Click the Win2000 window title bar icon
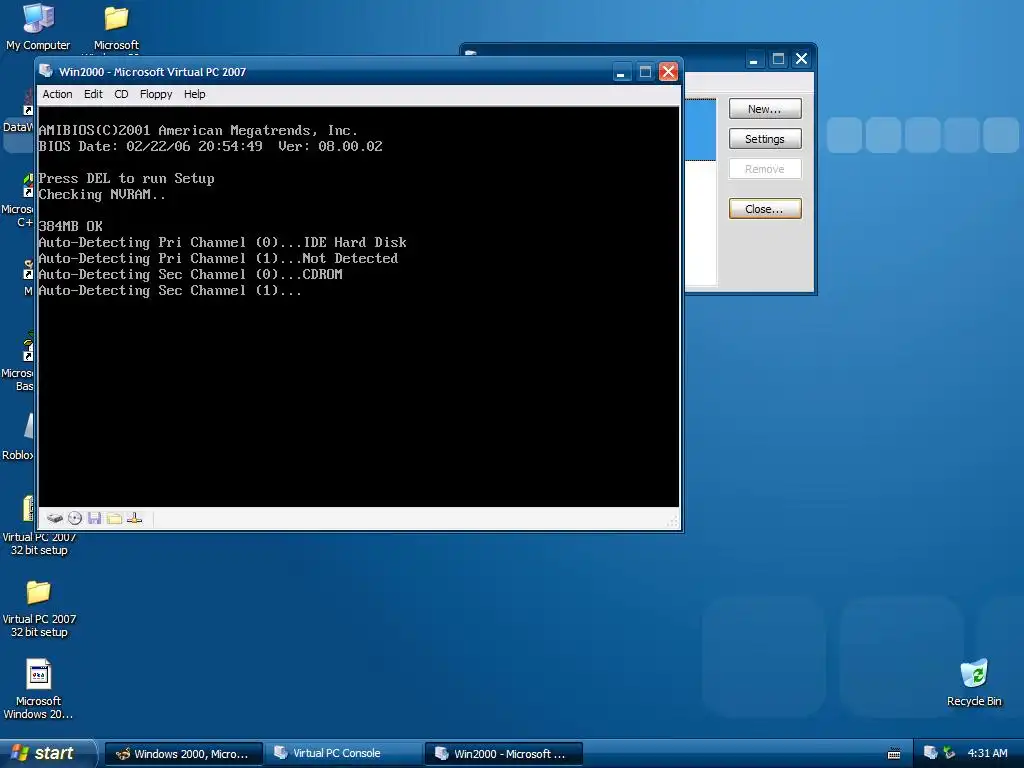The width and height of the screenshot is (1024, 768). coord(46,71)
